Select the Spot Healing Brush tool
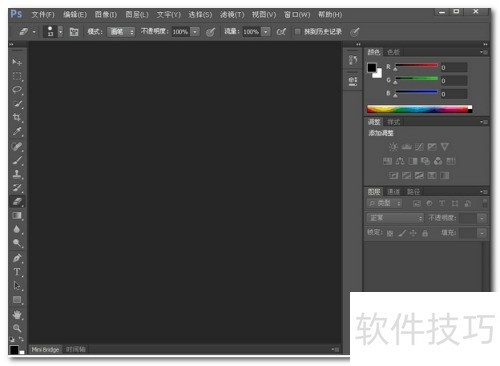The image size is (500, 366). [x=17, y=146]
